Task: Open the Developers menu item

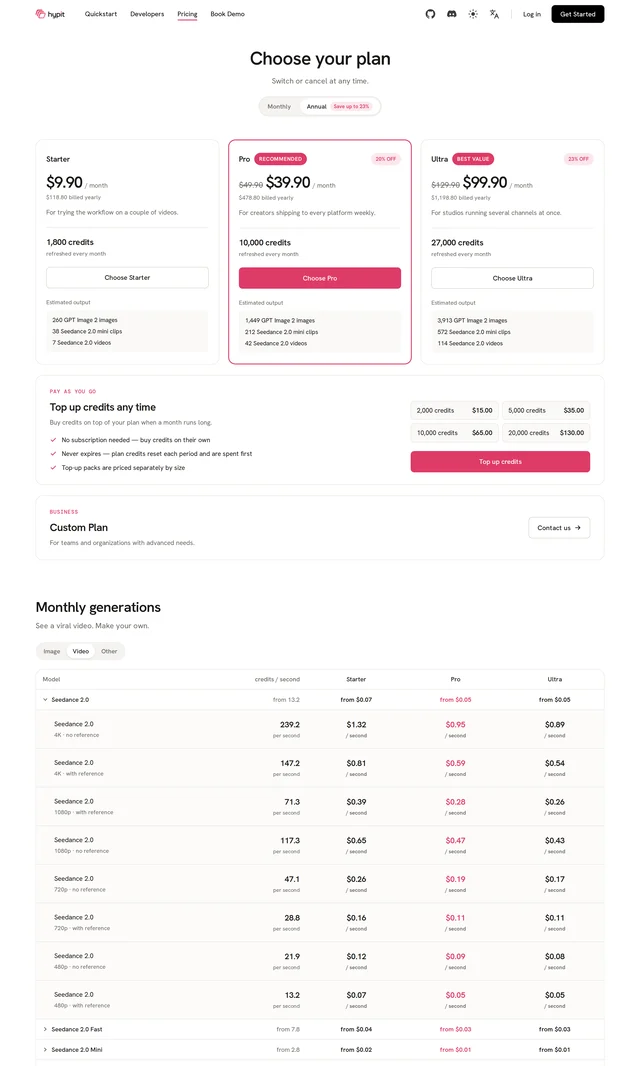Action: [147, 14]
